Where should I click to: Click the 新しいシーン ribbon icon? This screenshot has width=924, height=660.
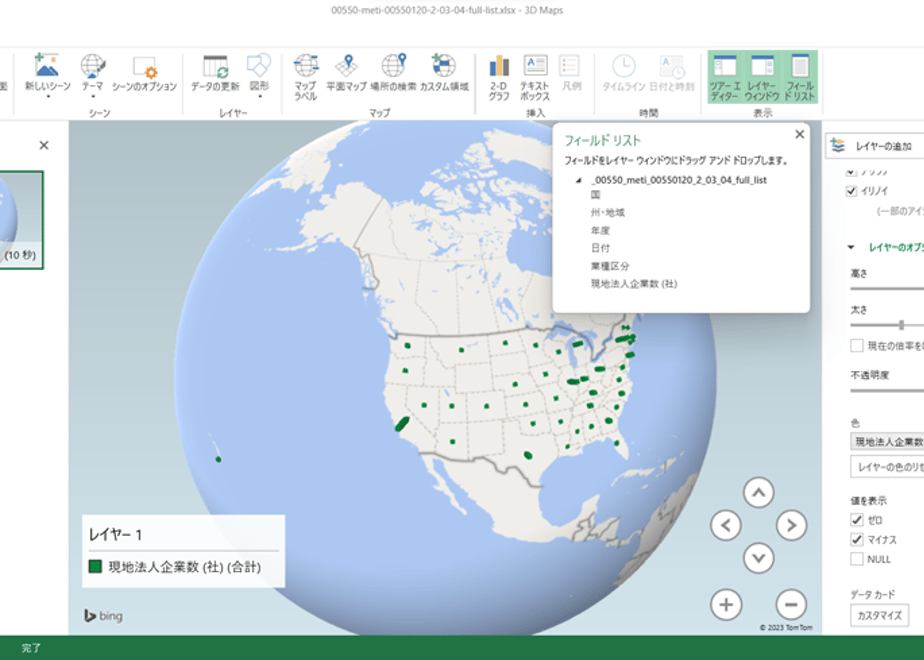click(47, 65)
